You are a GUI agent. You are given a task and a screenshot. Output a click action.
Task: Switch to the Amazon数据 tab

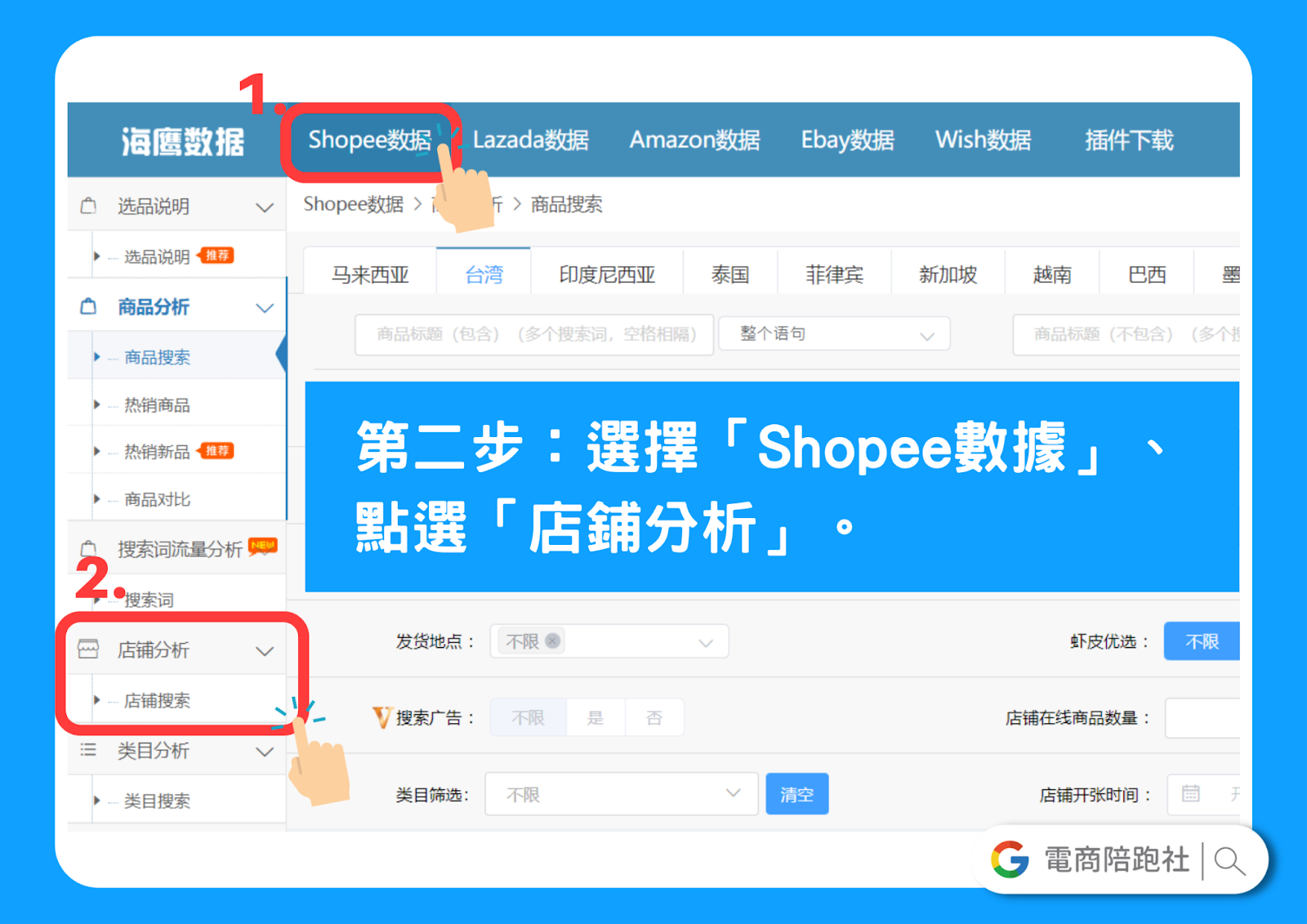coord(694,141)
